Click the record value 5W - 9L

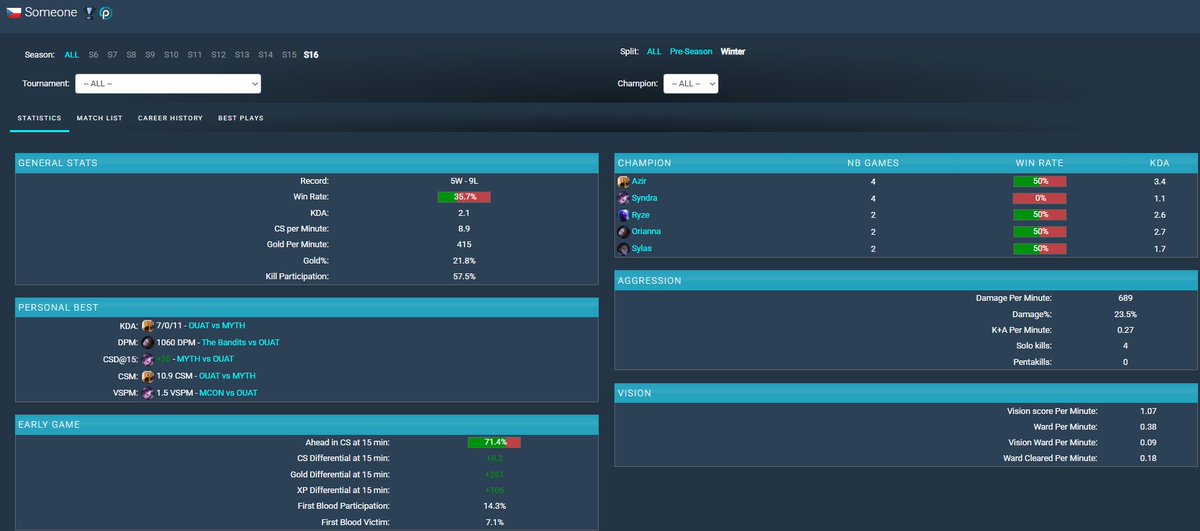point(464,181)
